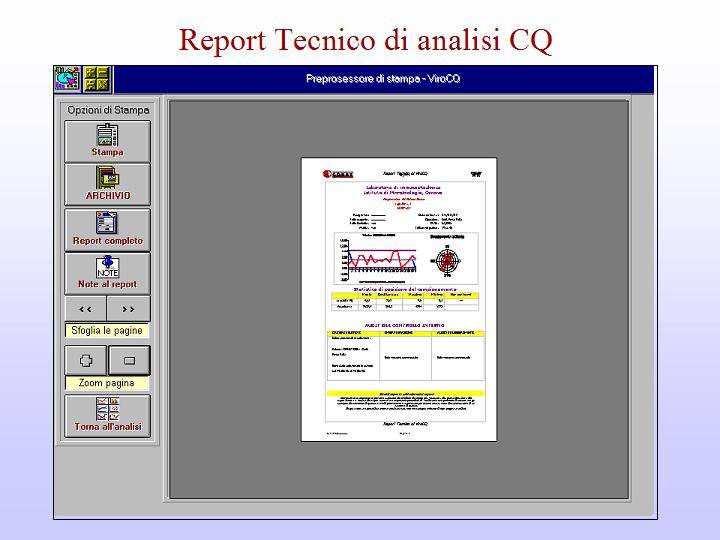720x540 pixels.
Task: Click the red logo on the report page
Action: point(337,173)
